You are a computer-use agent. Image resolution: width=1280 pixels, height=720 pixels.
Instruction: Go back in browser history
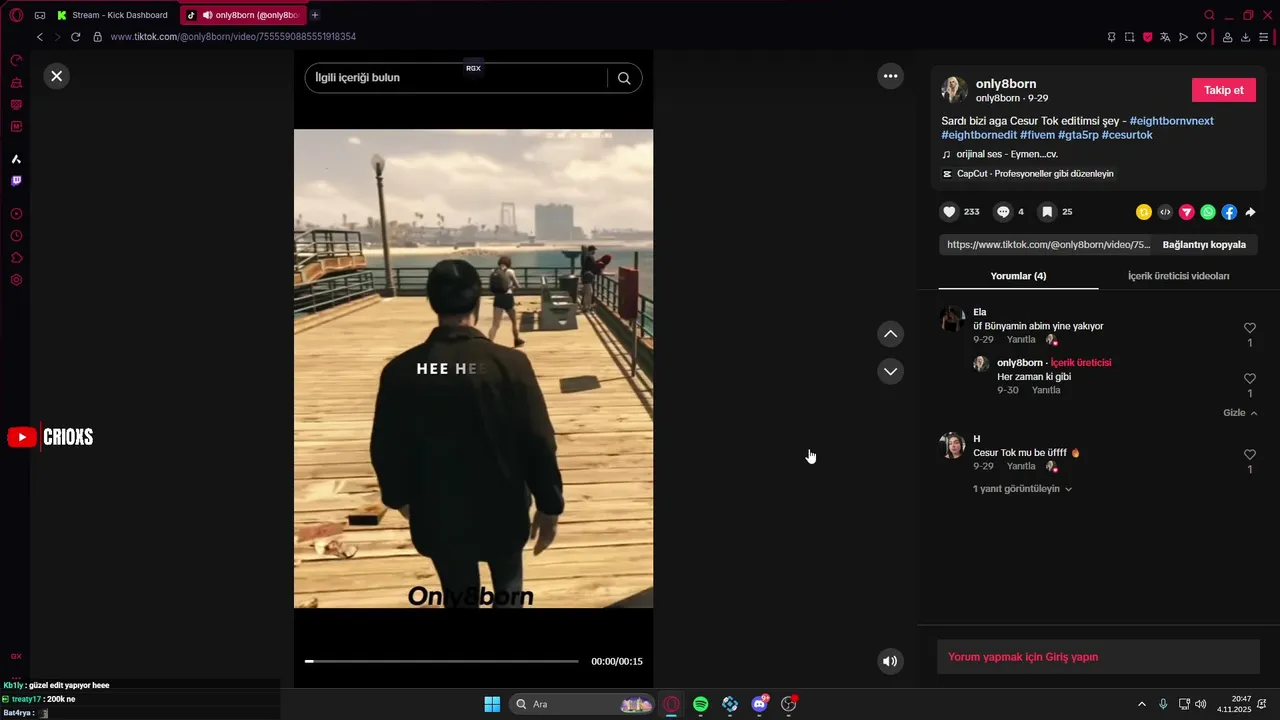click(40, 37)
